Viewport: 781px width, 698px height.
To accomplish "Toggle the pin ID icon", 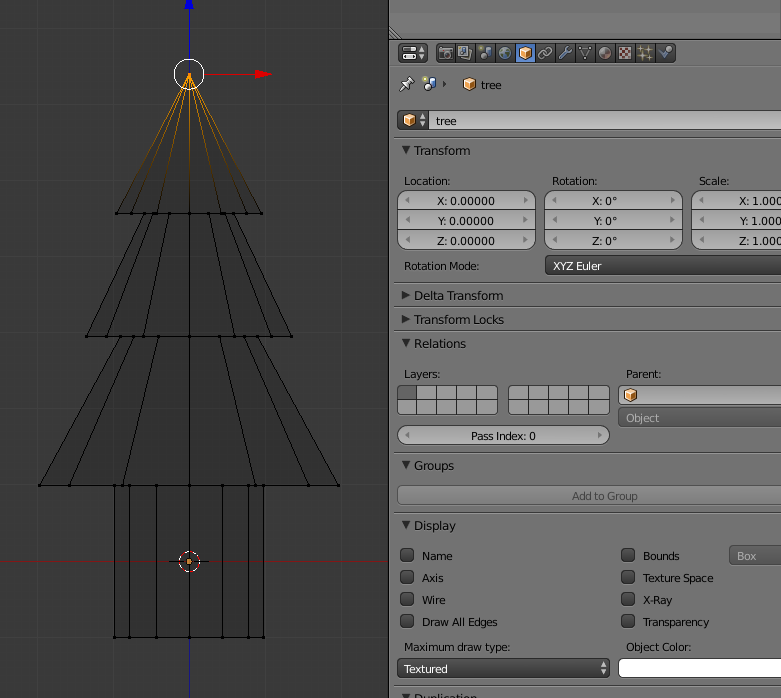I will coord(406,84).
